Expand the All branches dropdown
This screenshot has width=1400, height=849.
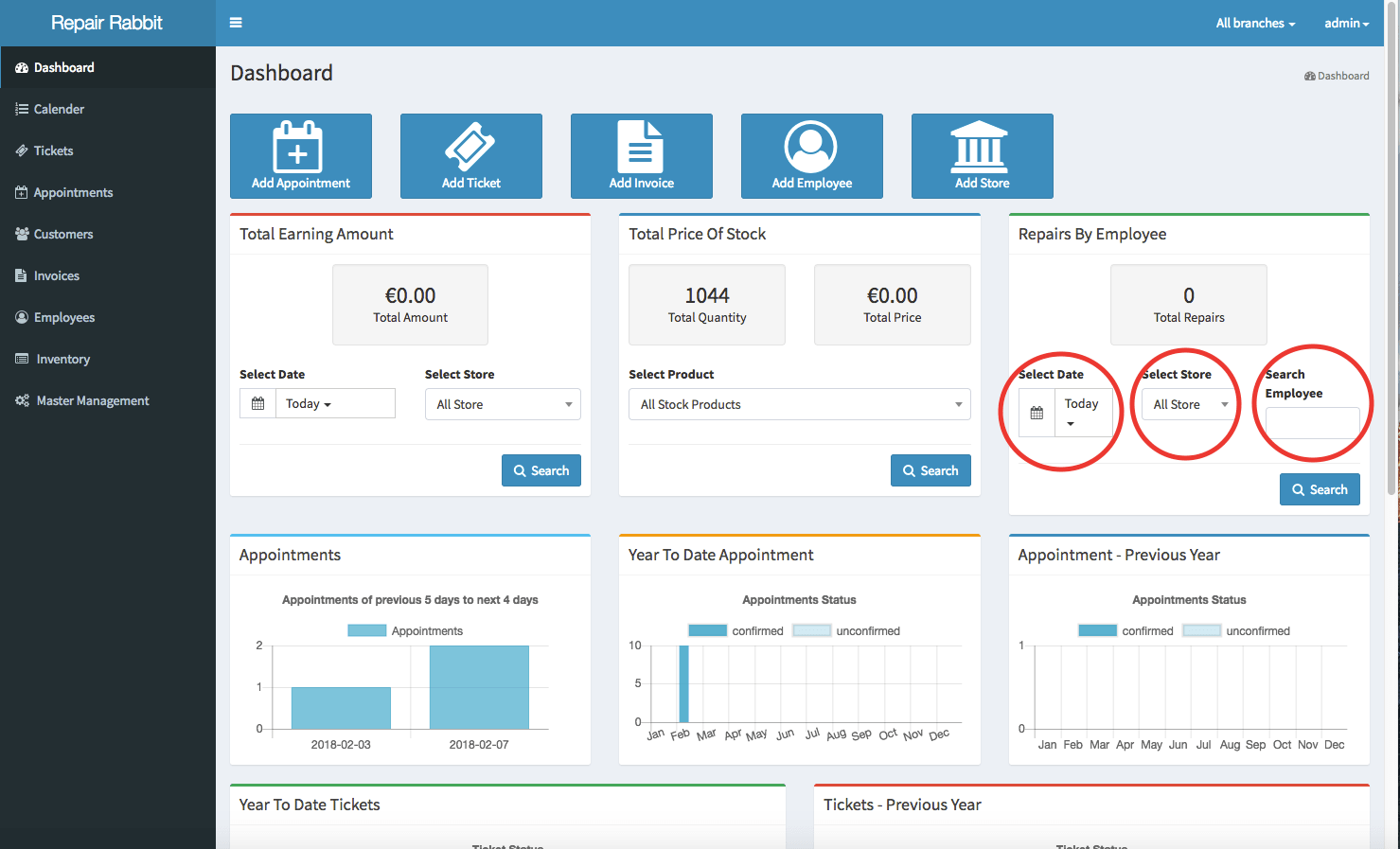(1255, 23)
